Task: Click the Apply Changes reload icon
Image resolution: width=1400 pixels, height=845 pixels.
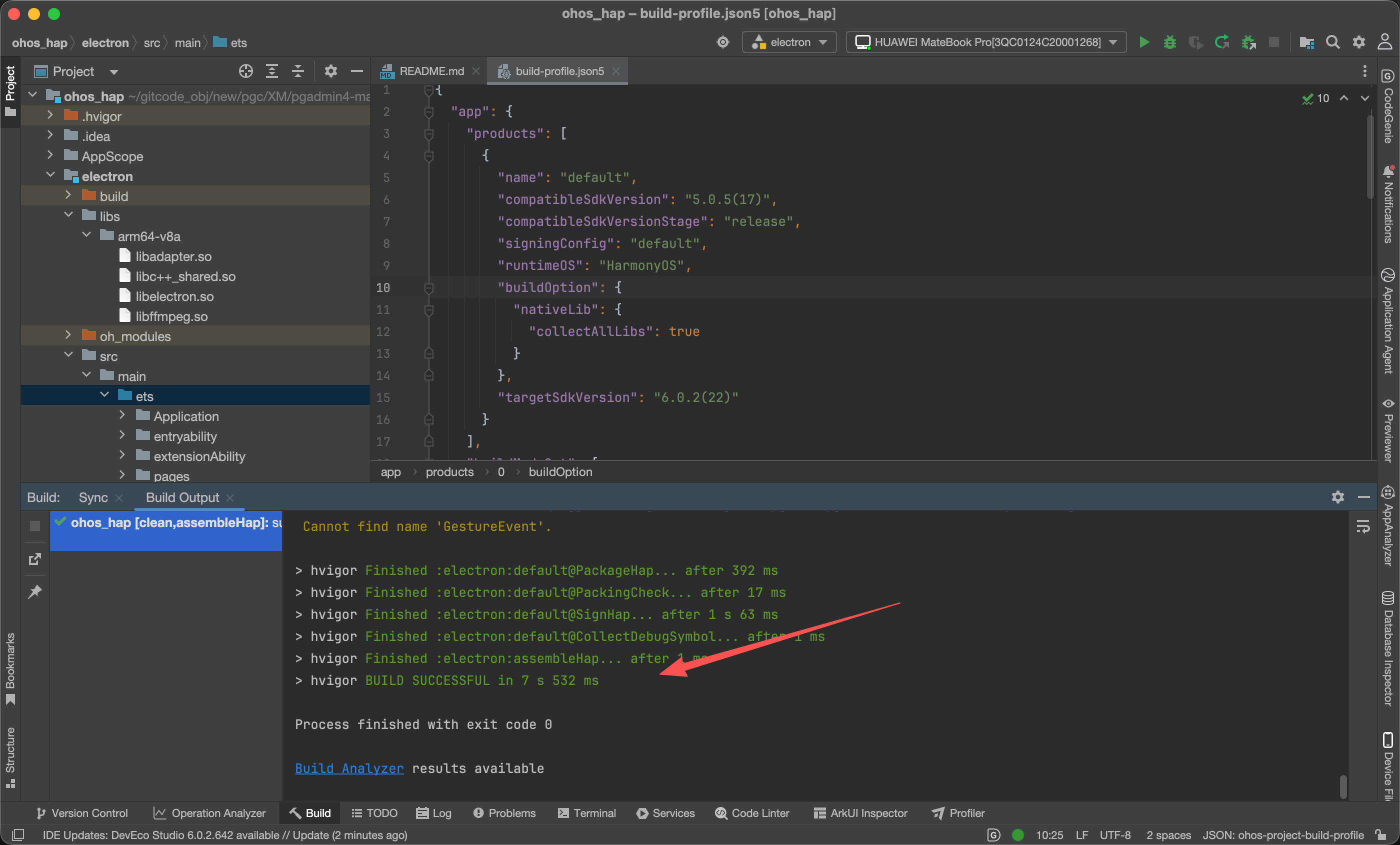Action: click(1221, 42)
